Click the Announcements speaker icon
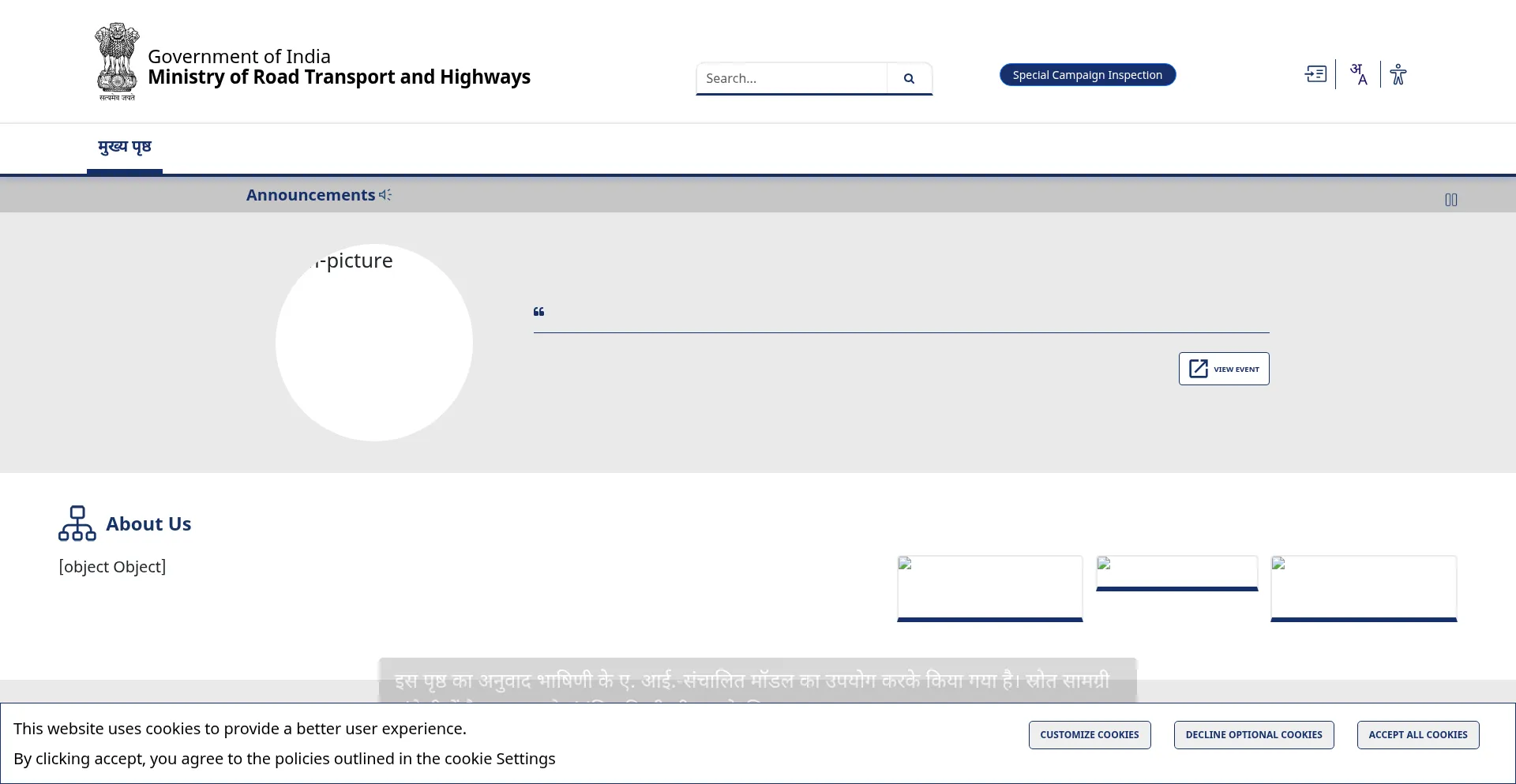The image size is (1516, 784). pos(385,194)
